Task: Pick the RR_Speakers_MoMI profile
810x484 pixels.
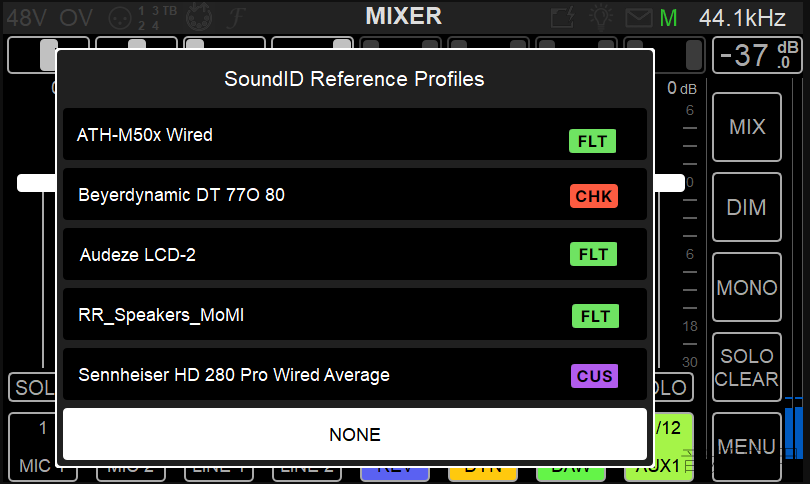Action: coord(355,314)
